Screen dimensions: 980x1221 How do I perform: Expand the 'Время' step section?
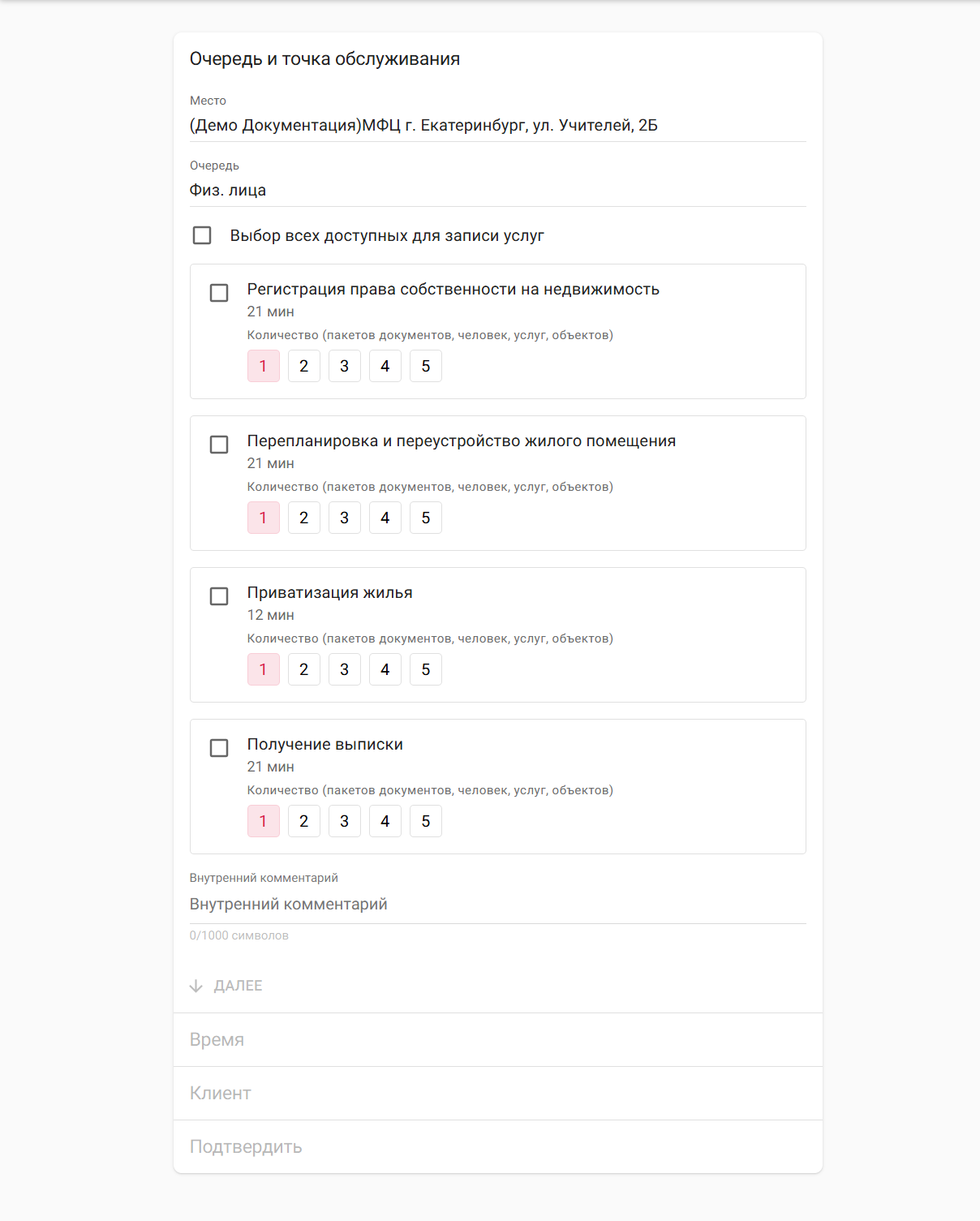tap(498, 1039)
